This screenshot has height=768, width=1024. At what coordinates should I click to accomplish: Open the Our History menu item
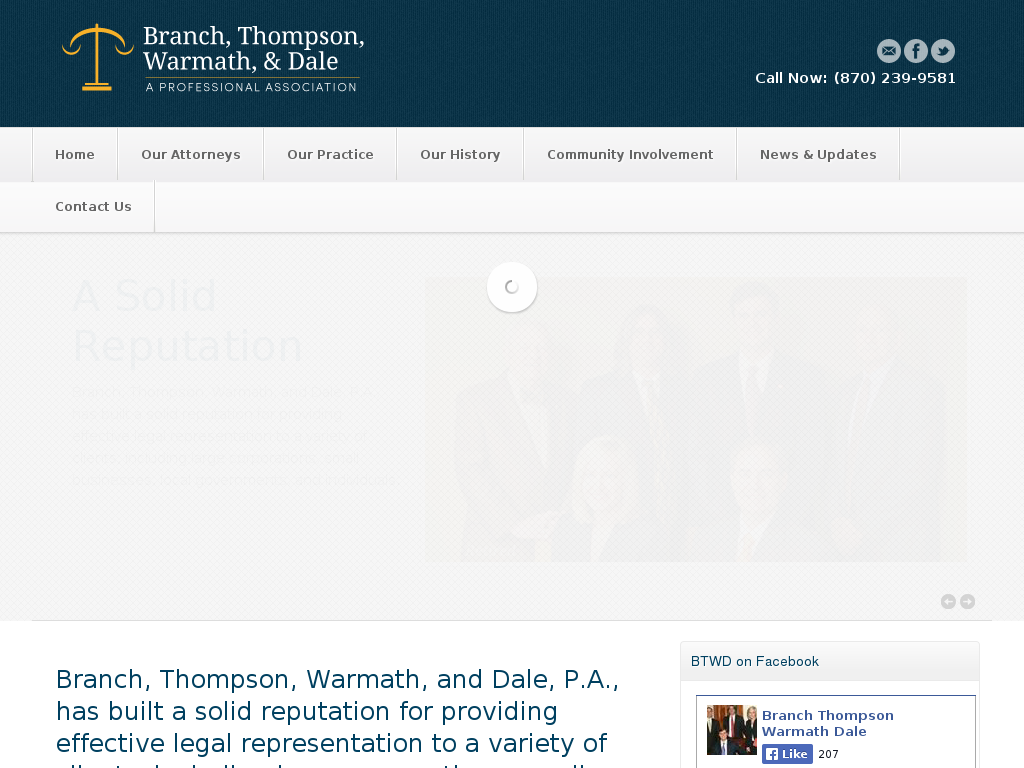[x=460, y=155]
